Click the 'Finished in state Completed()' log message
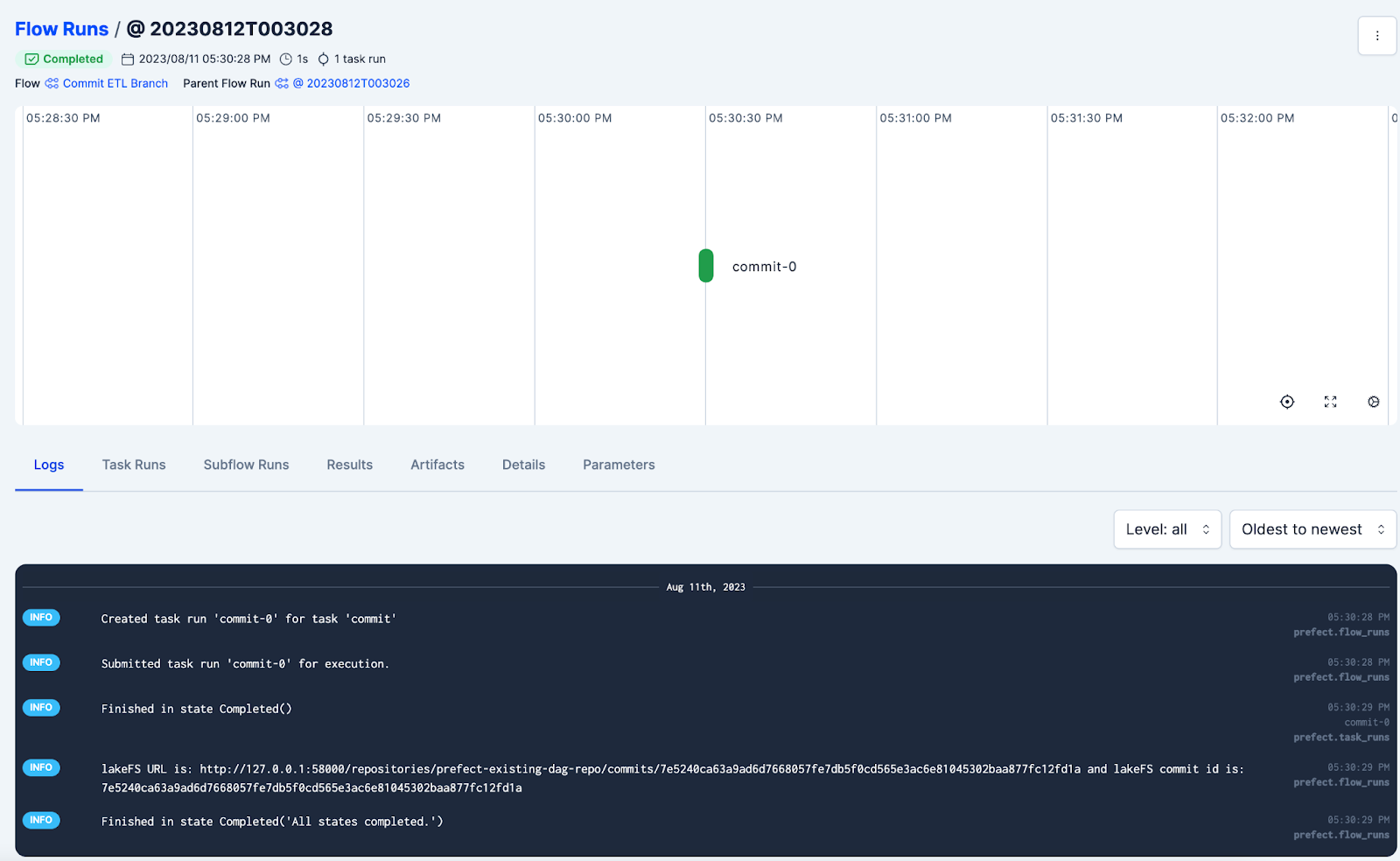The width and height of the screenshot is (1400, 861). pyautogui.click(x=196, y=709)
